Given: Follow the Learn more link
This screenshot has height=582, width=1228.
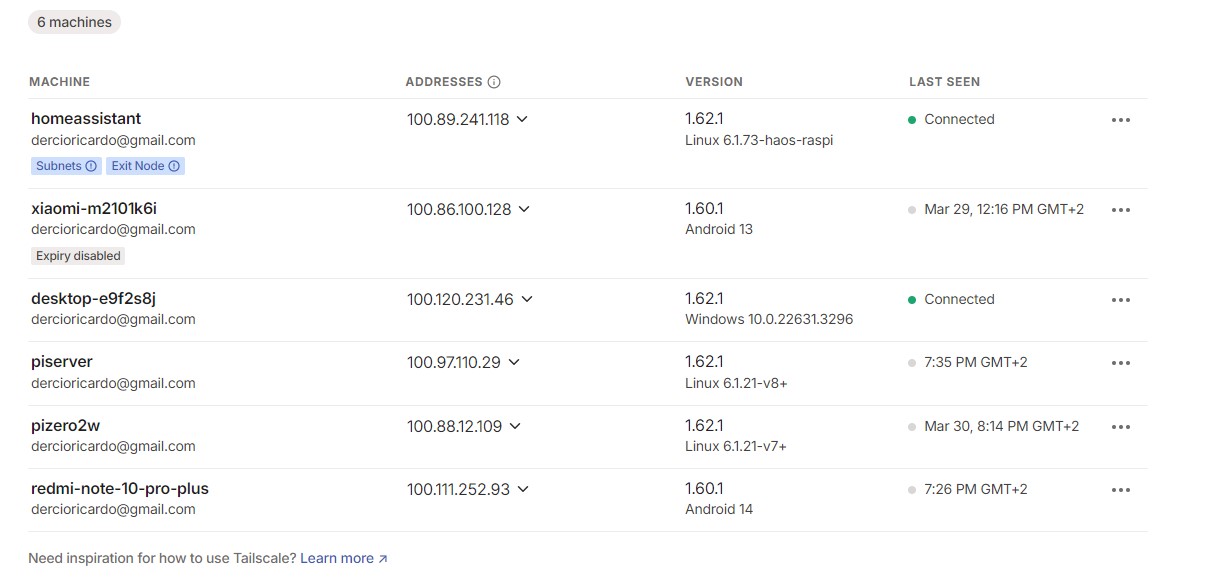Looking at the screenshot, I should [343, 558].
